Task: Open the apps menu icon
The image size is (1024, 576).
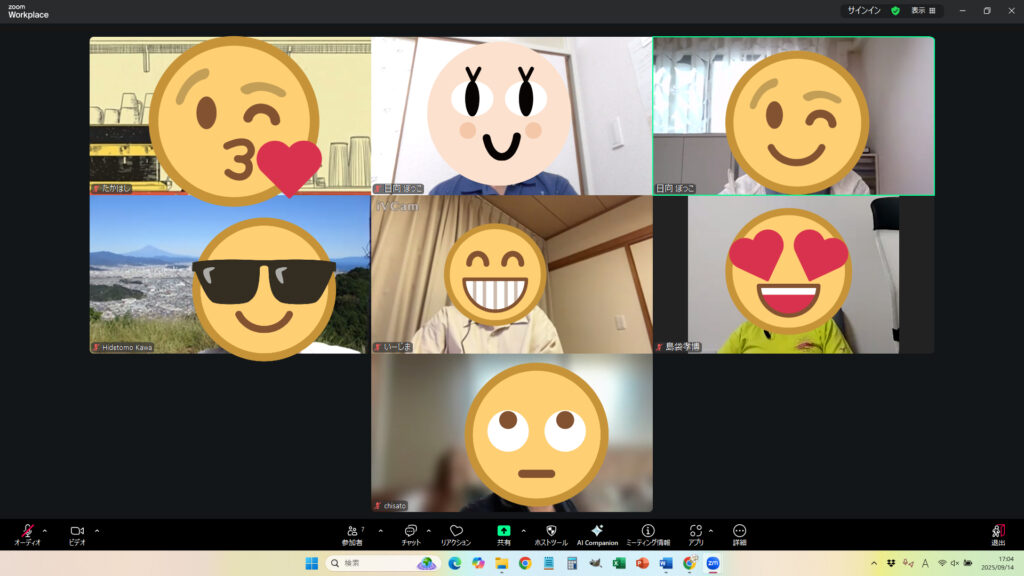Action: pos(695,531)
